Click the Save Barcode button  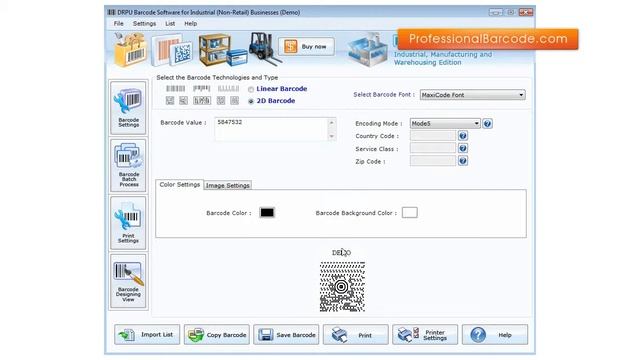286,335
